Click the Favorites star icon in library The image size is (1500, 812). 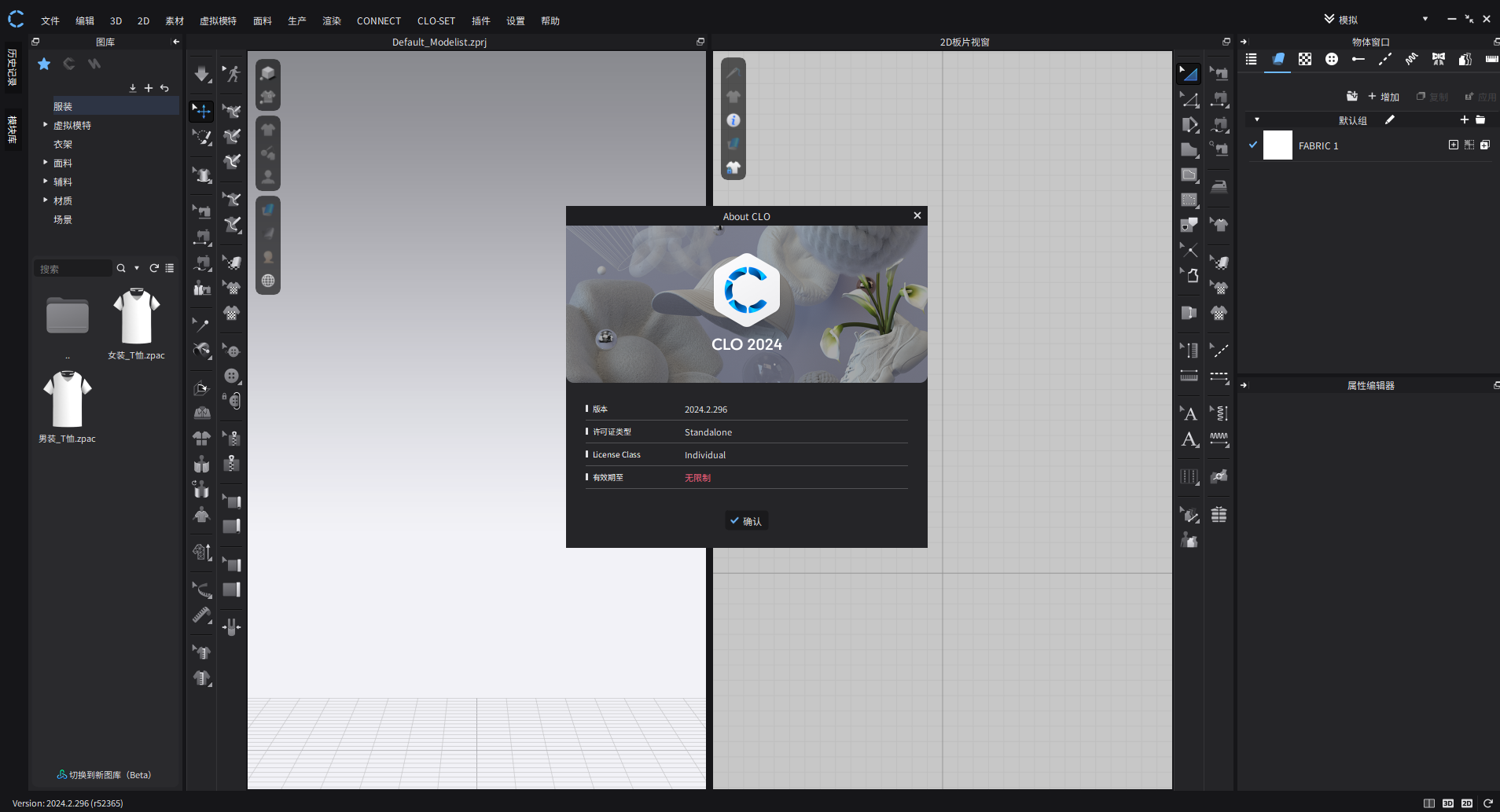pos(44,64)
